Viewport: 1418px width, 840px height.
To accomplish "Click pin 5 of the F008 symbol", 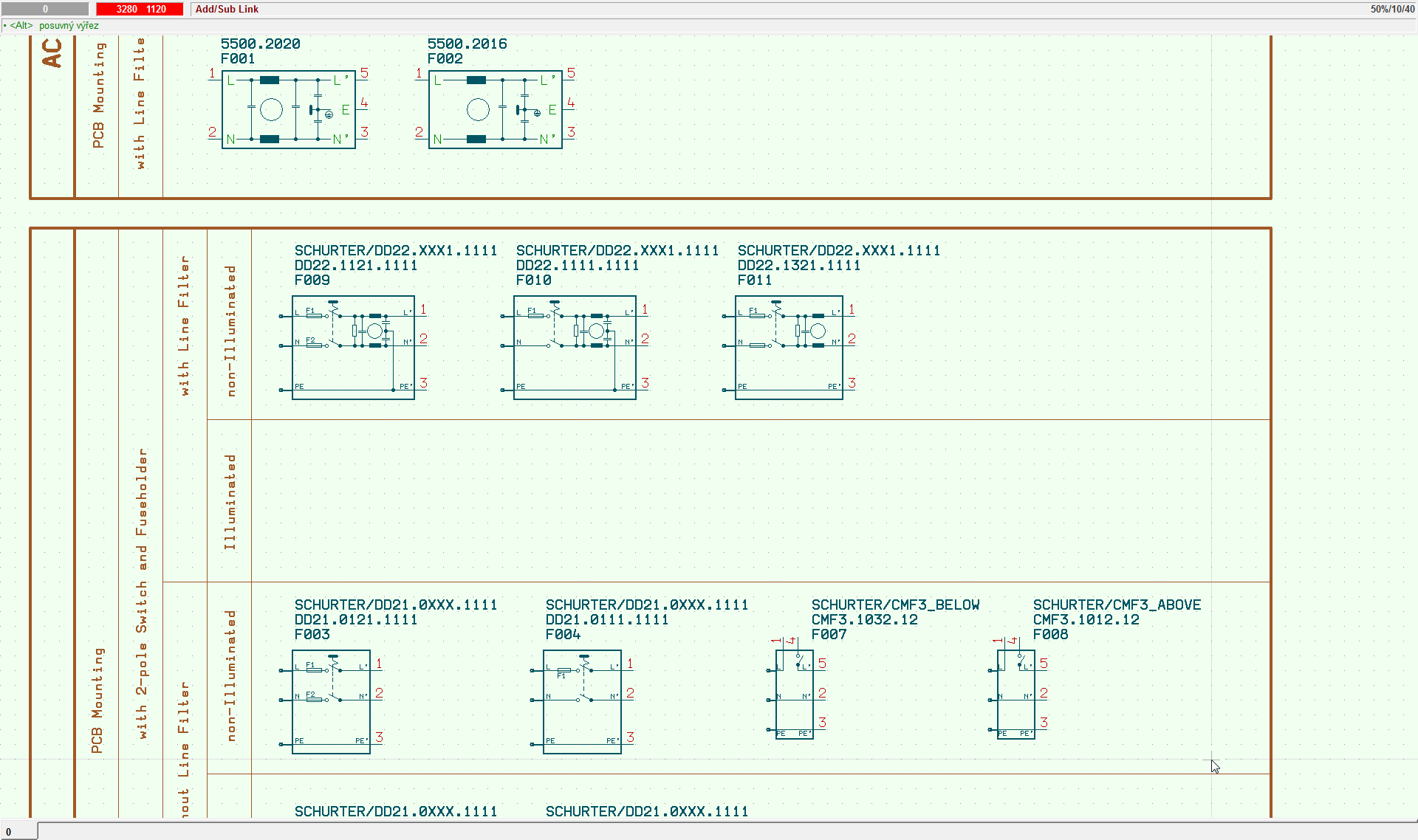I will tap(1044, 664).
